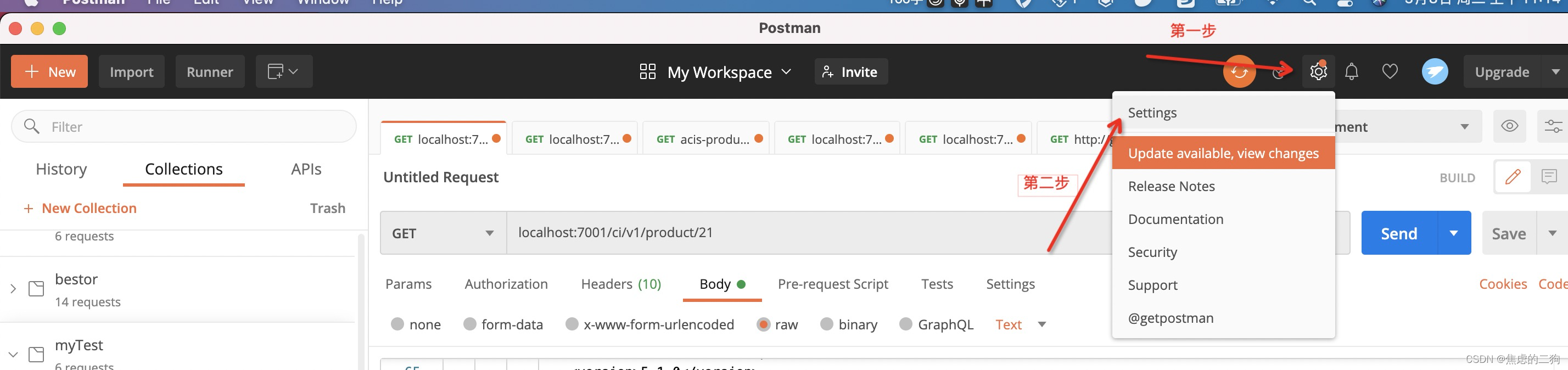
Task: Save the request
Action: click(x=1509, y=233)
